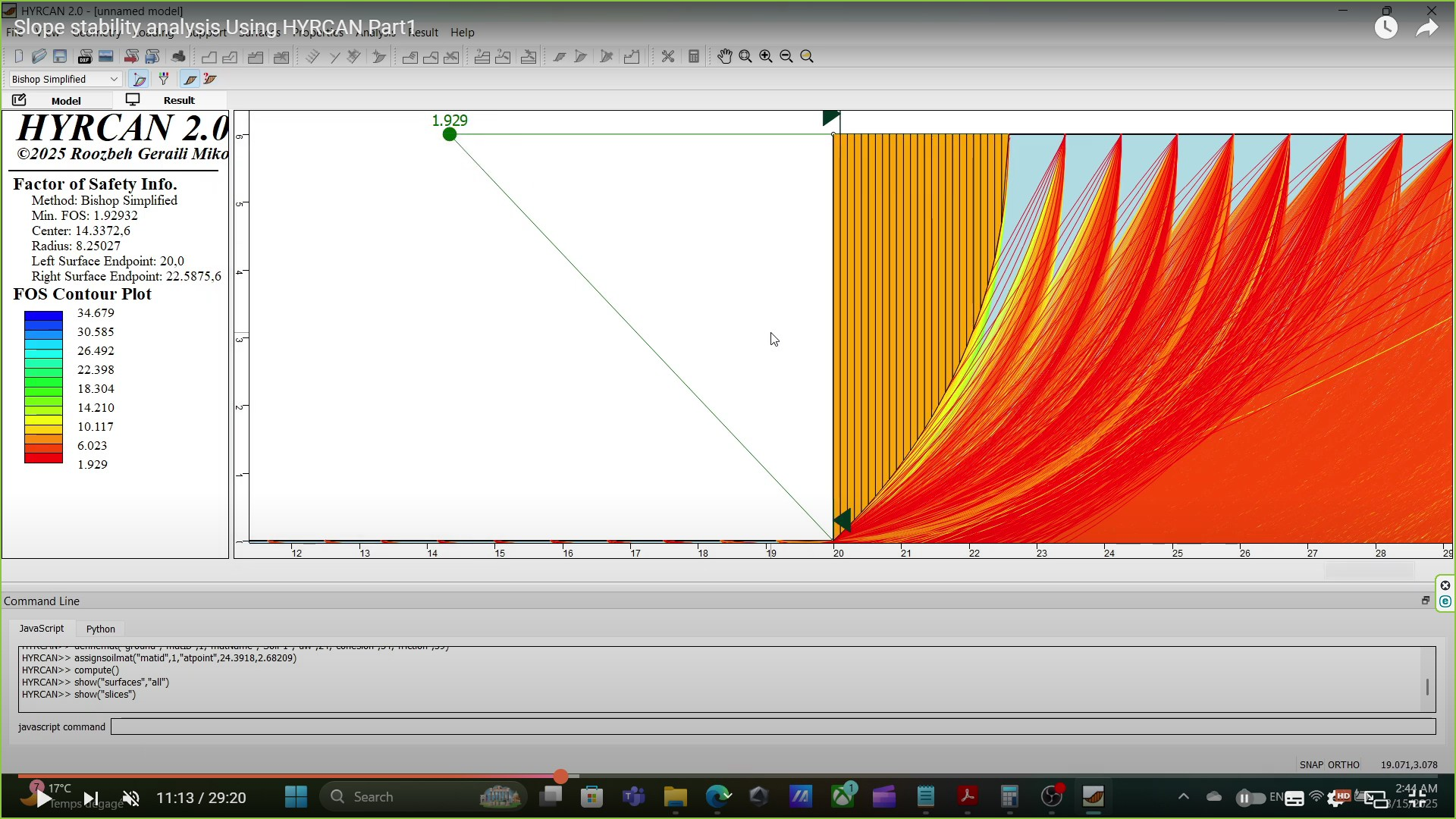
Task: Click the javascript command input field
Action: [x=773, y=726]
